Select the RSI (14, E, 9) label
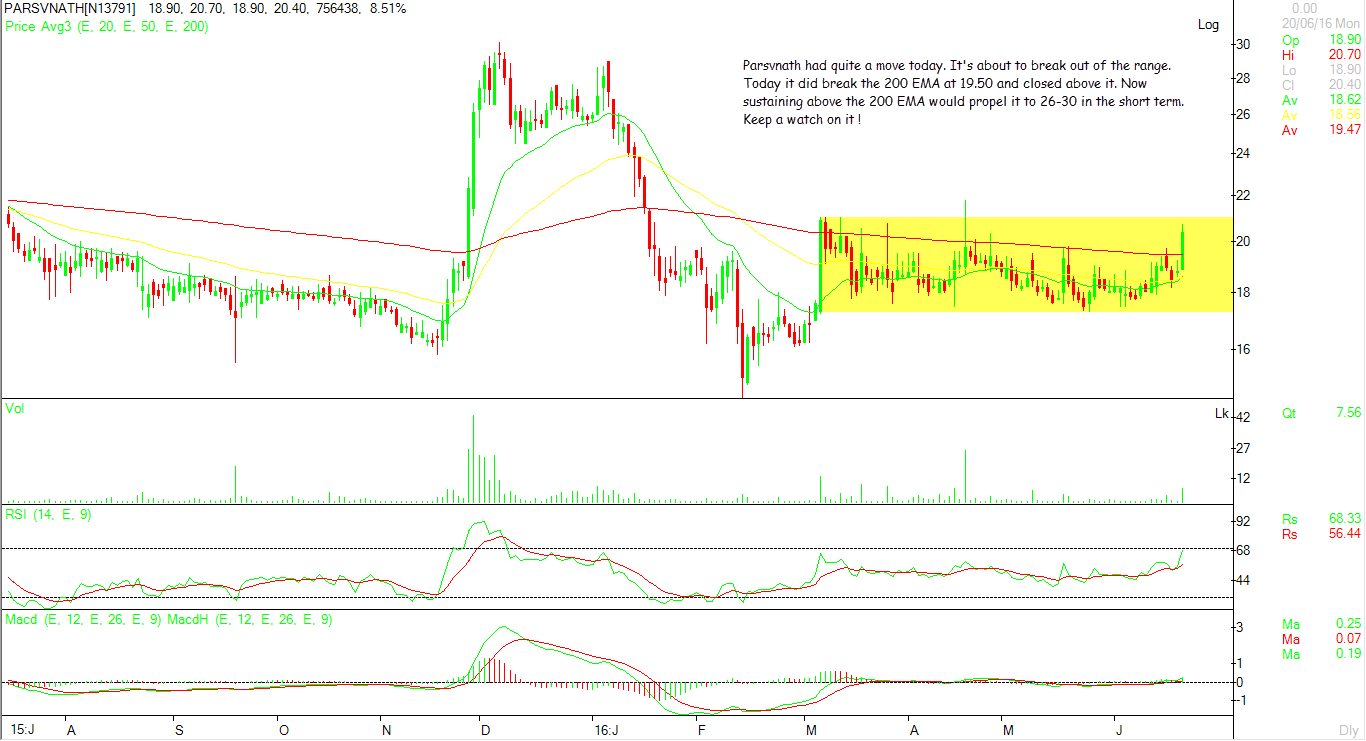1366x741 pixels. click(x=49, y=514)
